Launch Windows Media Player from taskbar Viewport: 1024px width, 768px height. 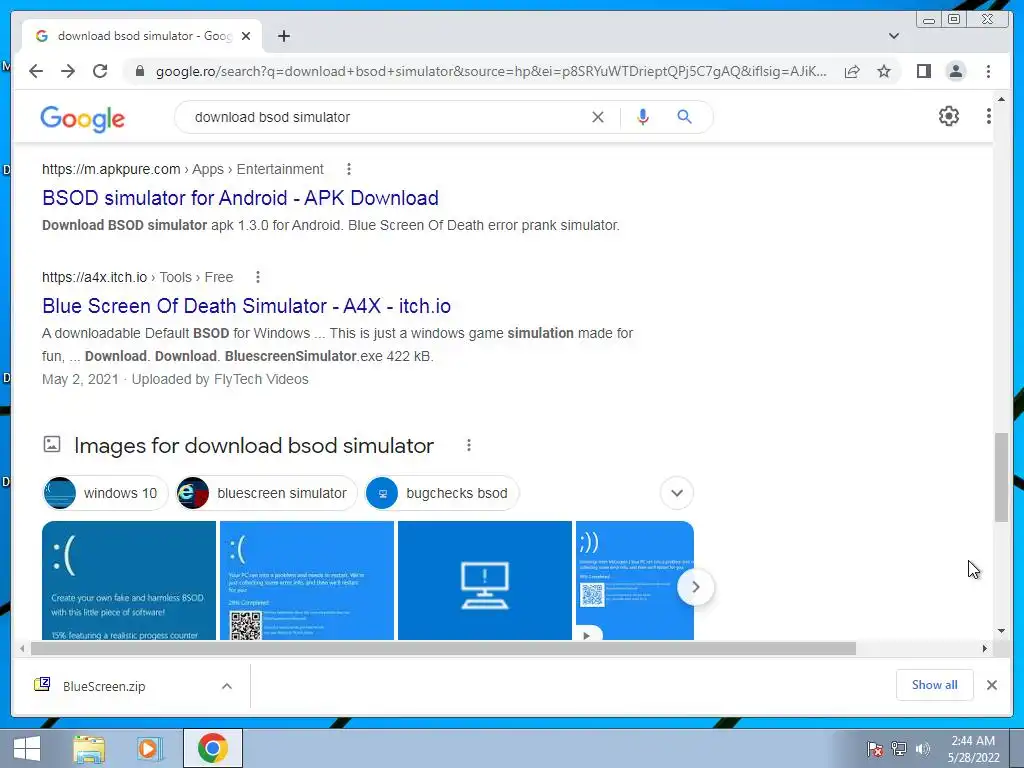(x=148, y=748)
